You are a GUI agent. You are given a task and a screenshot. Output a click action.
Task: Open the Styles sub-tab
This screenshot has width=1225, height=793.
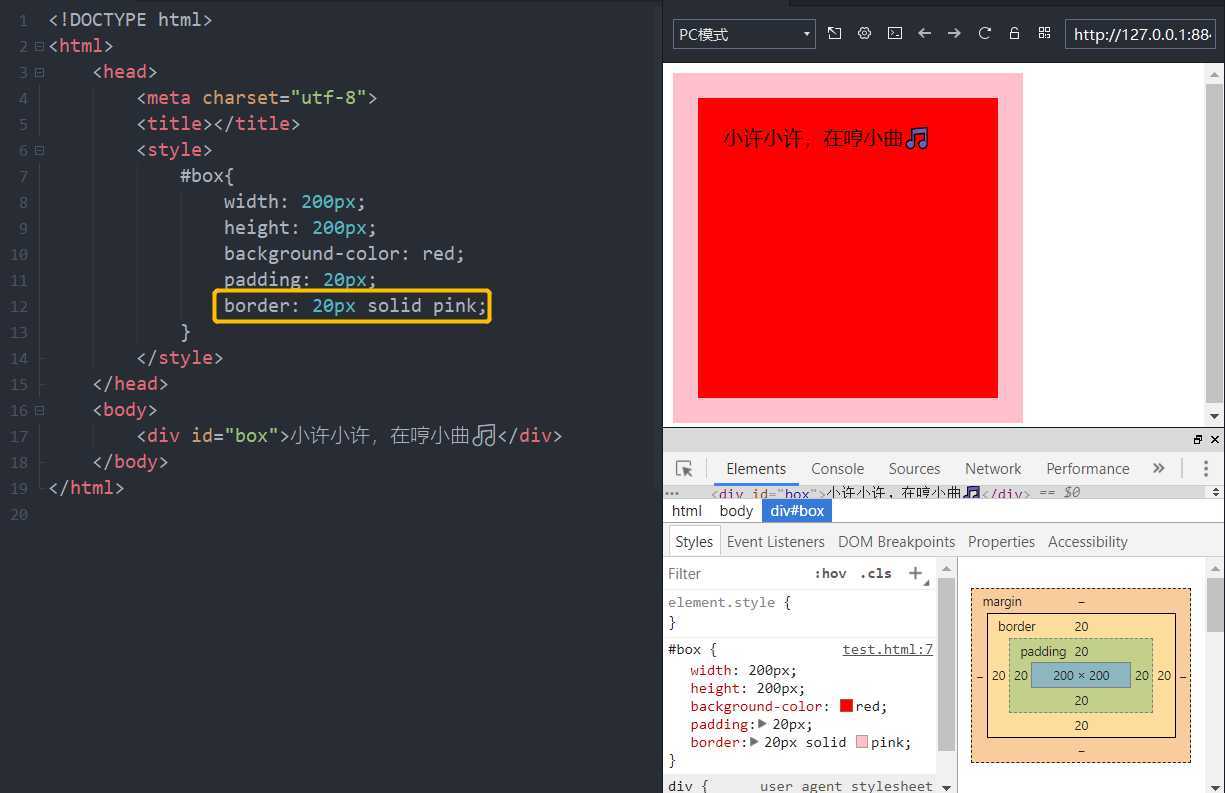click(x=693, y=541)
